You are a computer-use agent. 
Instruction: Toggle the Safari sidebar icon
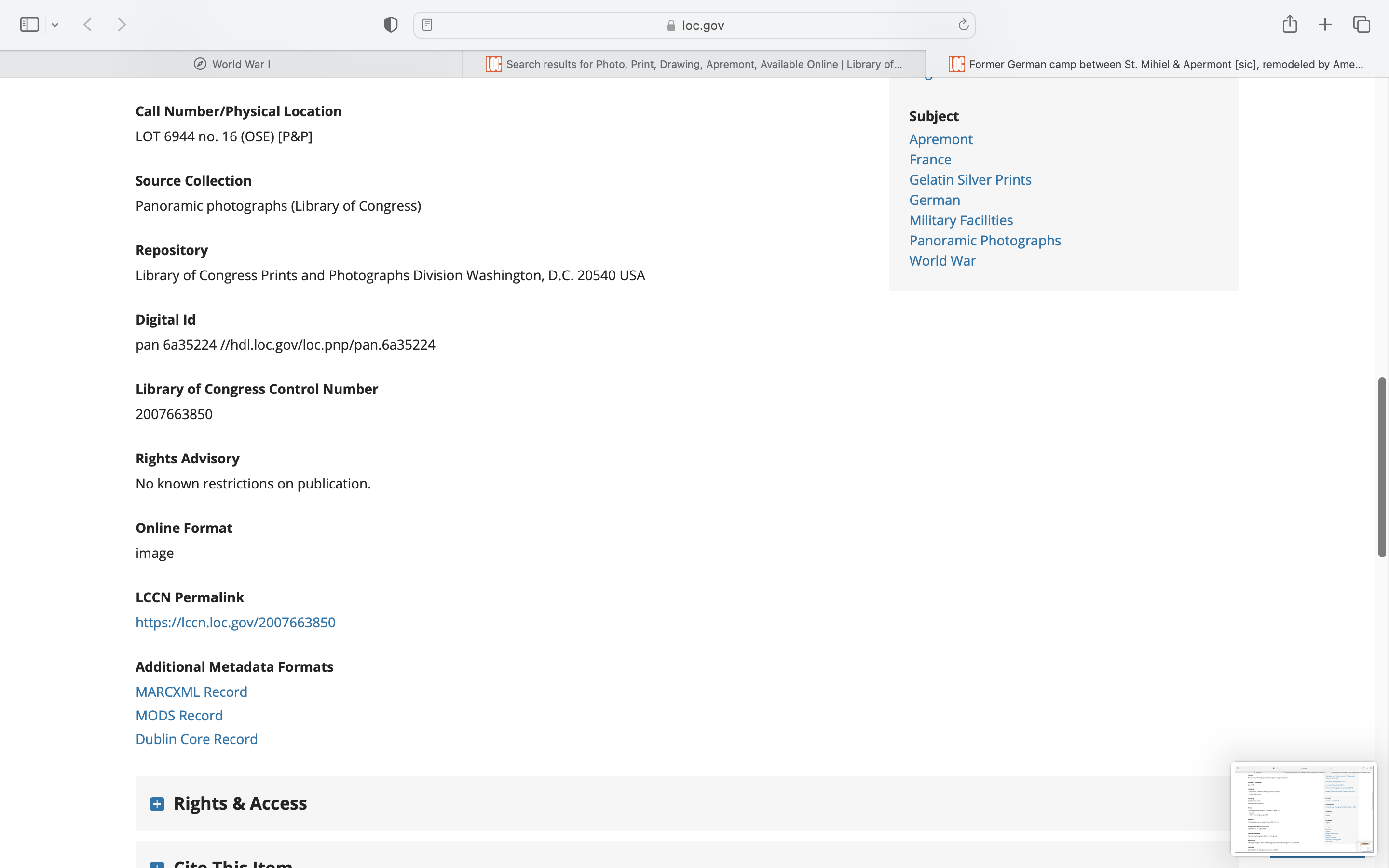tap(29, 25)
